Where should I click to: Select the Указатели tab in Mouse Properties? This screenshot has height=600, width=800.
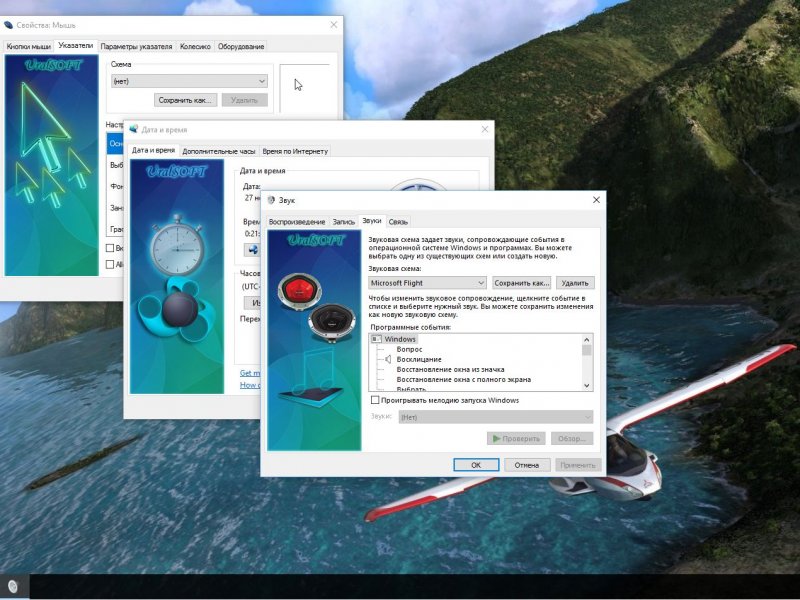76,45
